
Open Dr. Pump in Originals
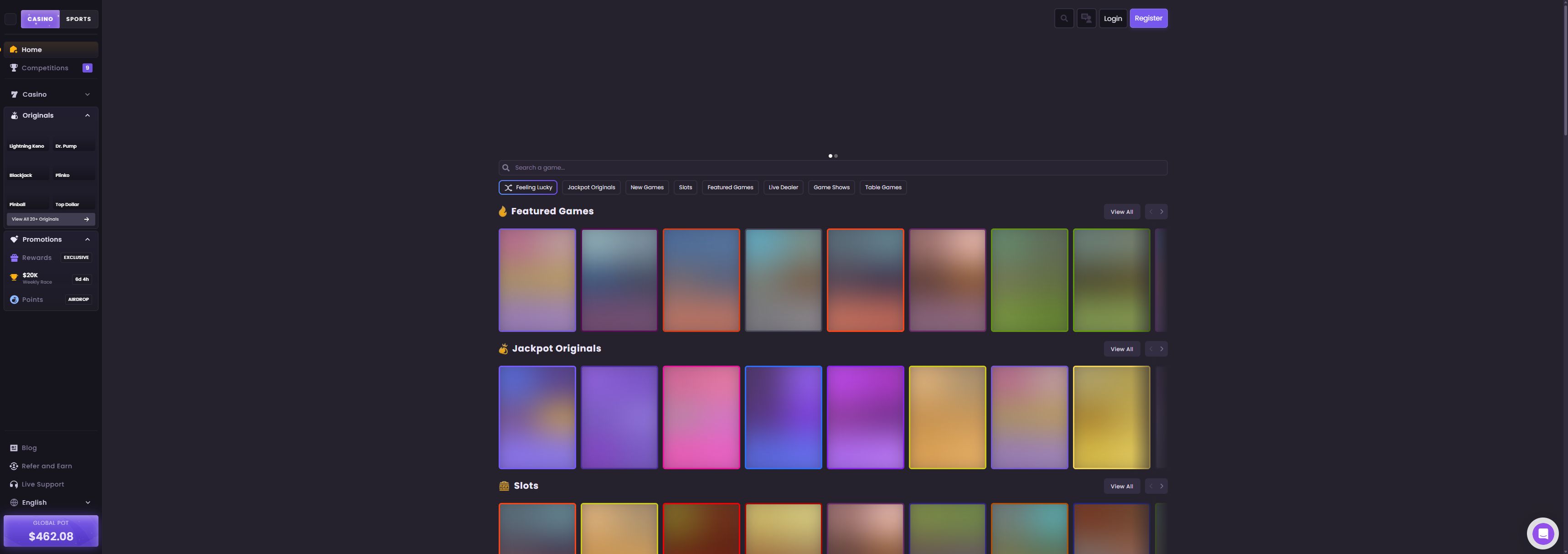(74, 140)
